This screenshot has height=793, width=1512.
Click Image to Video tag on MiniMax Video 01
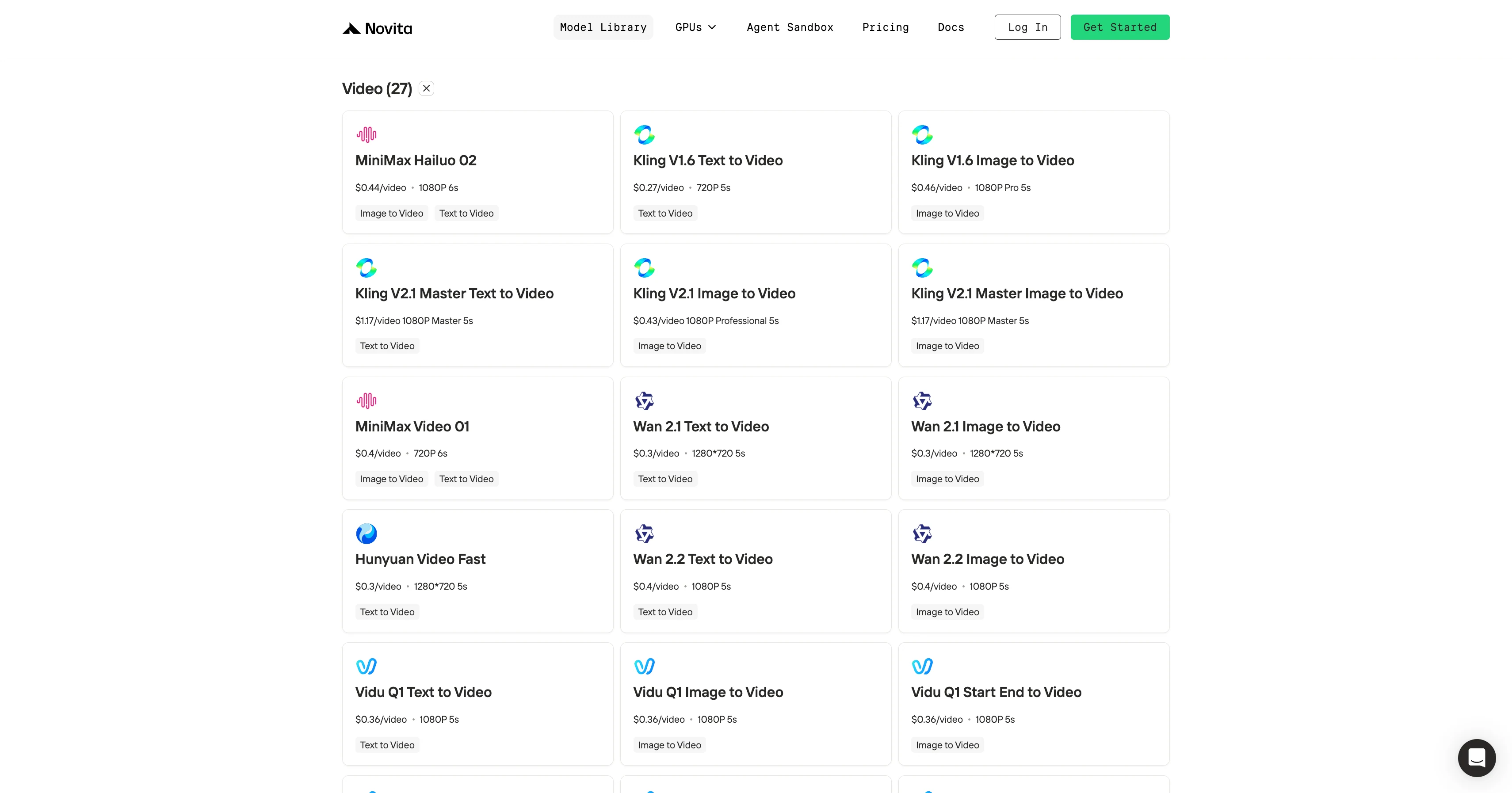tap(392, 479)
